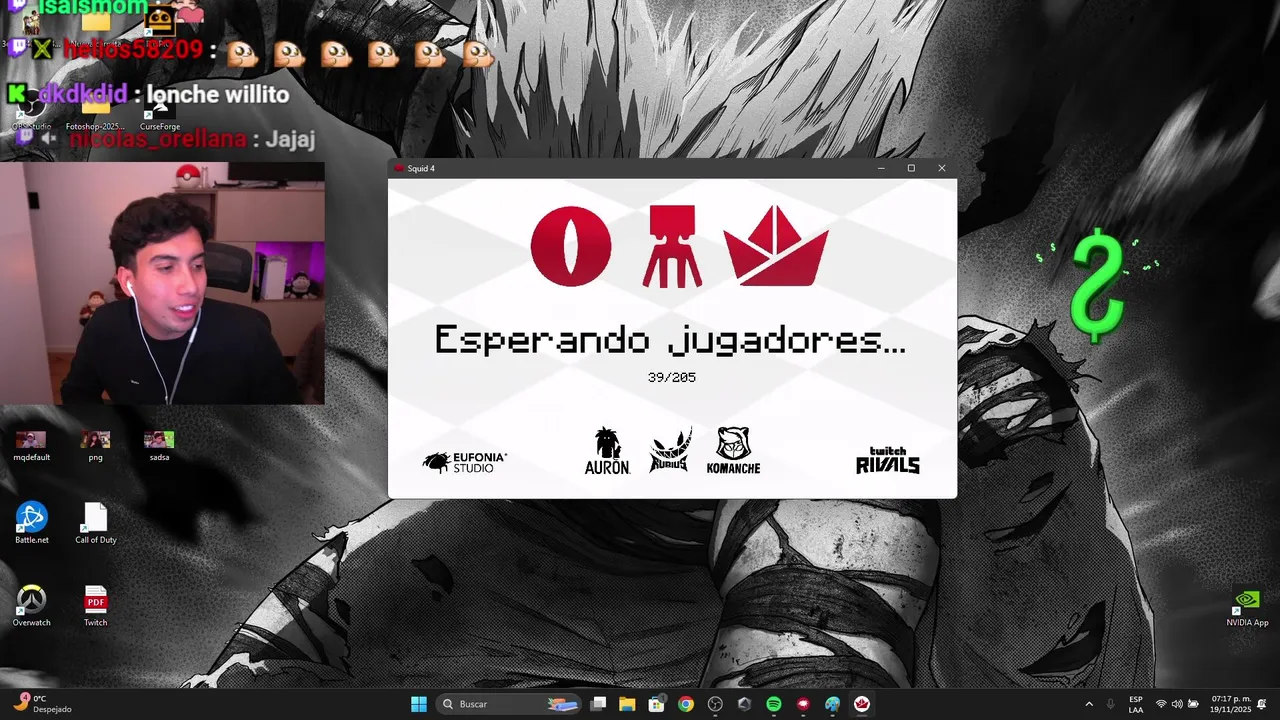Click the Rubius logo

670,450
